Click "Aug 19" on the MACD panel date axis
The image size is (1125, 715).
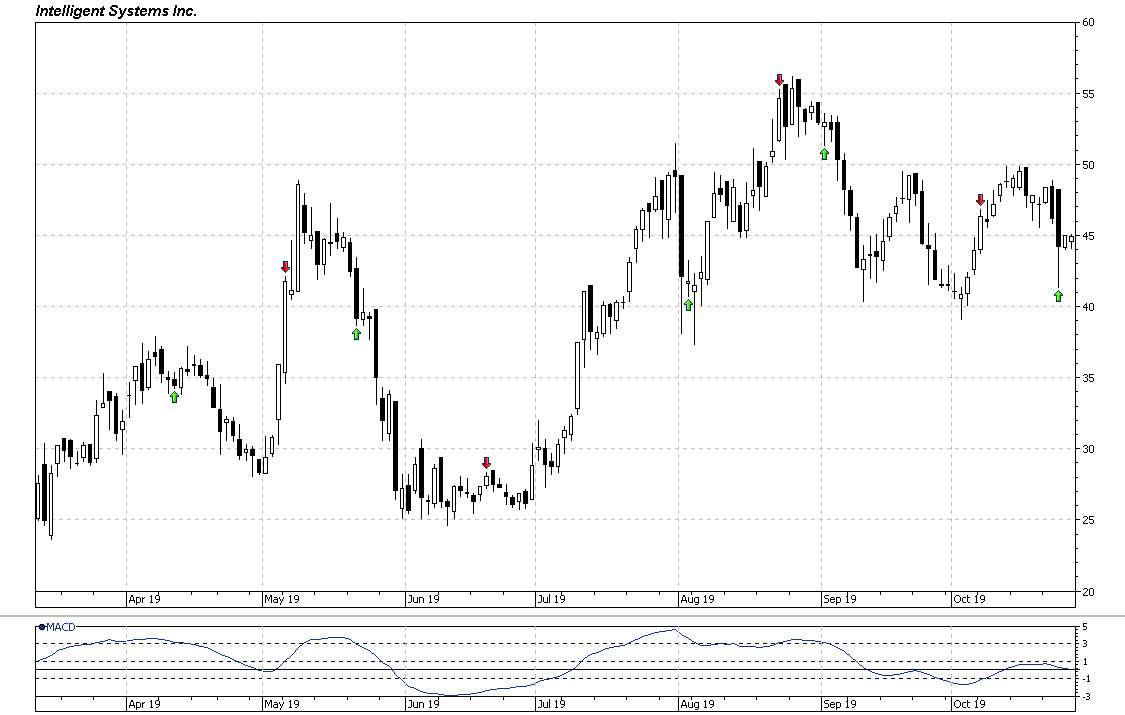point(697,704)
